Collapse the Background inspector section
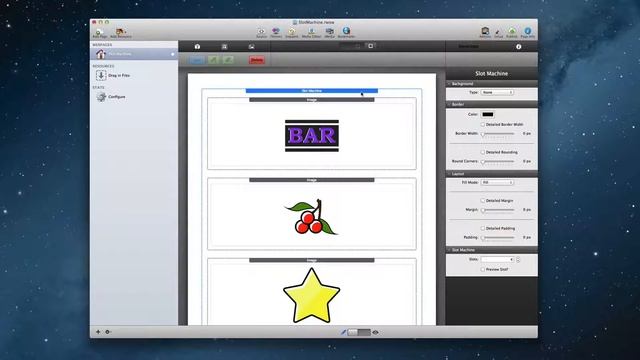The image size is (640, 360). click(449, 84)
